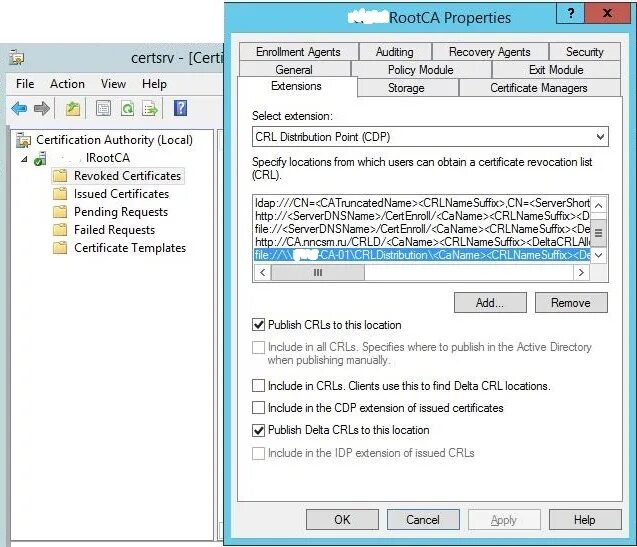
Task: Select the http://CA.nncsm.ru/CRLD location entry
Action: pos(422,242)
